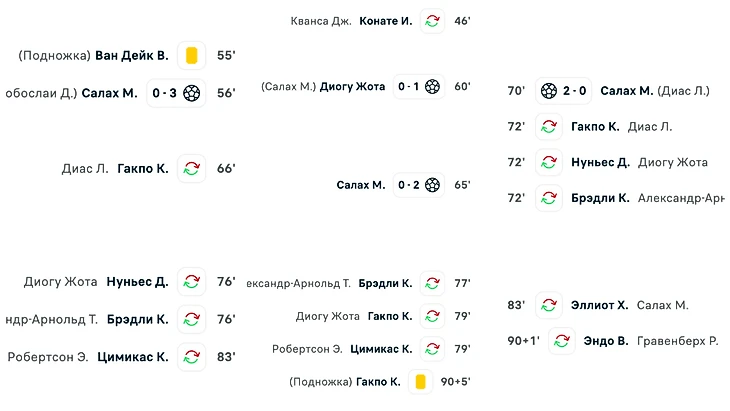Click substitution icon at 77' for Брэдли К.
Viewport: 730px width, 411px height.
pyautogui.click(x=432, y=283)
